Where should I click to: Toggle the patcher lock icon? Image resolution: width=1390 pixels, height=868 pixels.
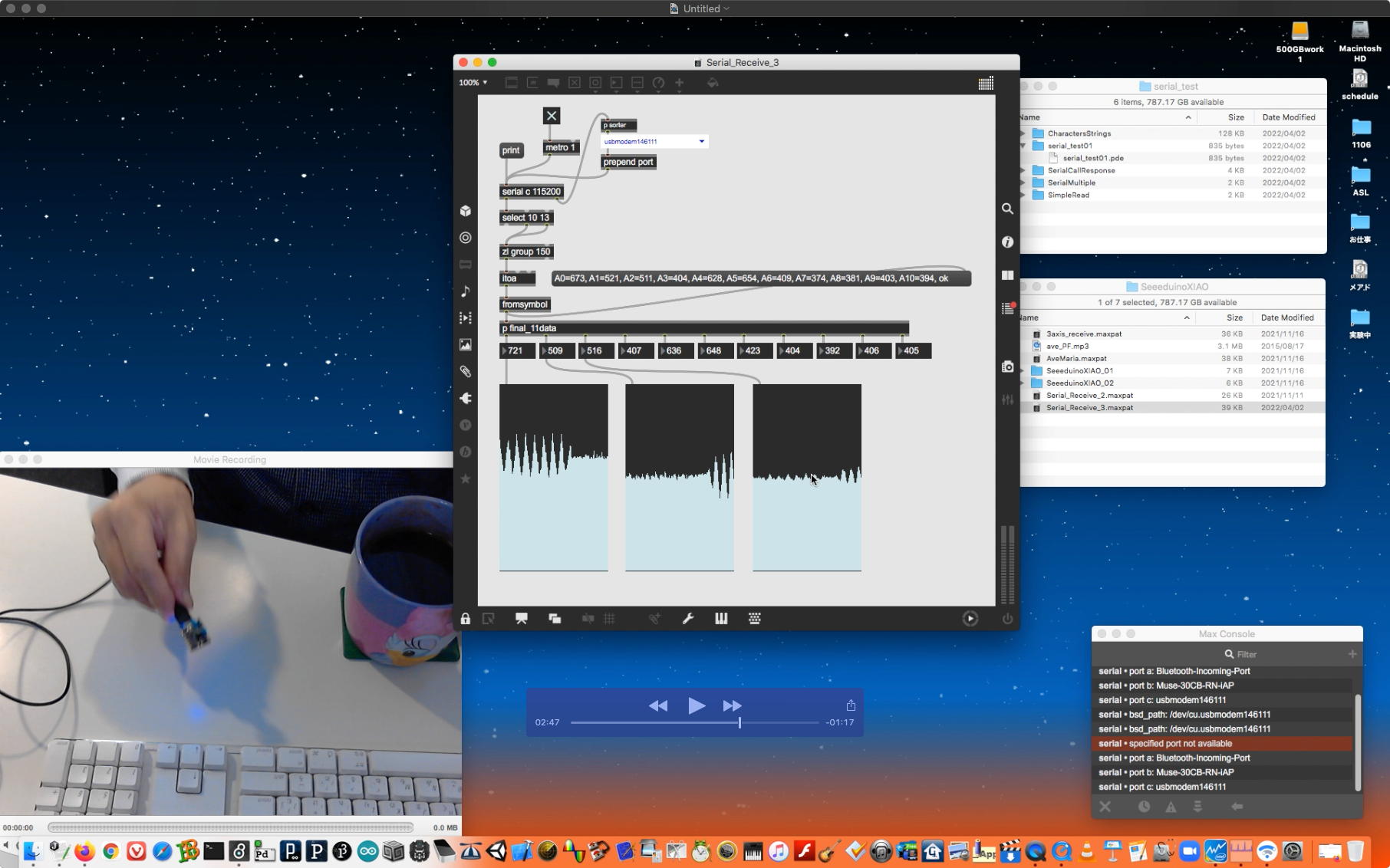click(466, 619)
